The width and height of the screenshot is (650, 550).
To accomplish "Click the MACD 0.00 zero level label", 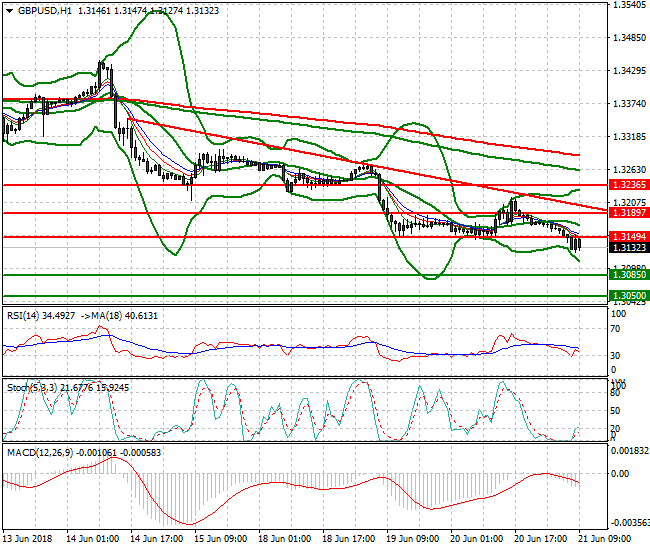I will [x=620, y=473].
